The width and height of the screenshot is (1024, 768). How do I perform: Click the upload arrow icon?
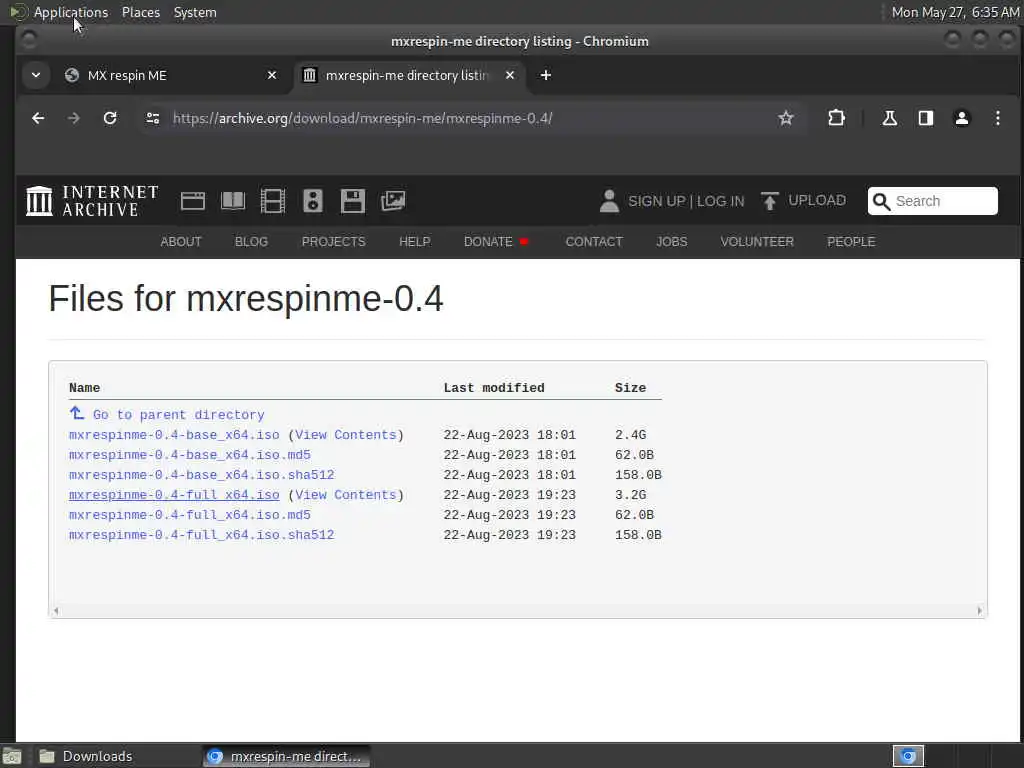(x=770, y=201)
